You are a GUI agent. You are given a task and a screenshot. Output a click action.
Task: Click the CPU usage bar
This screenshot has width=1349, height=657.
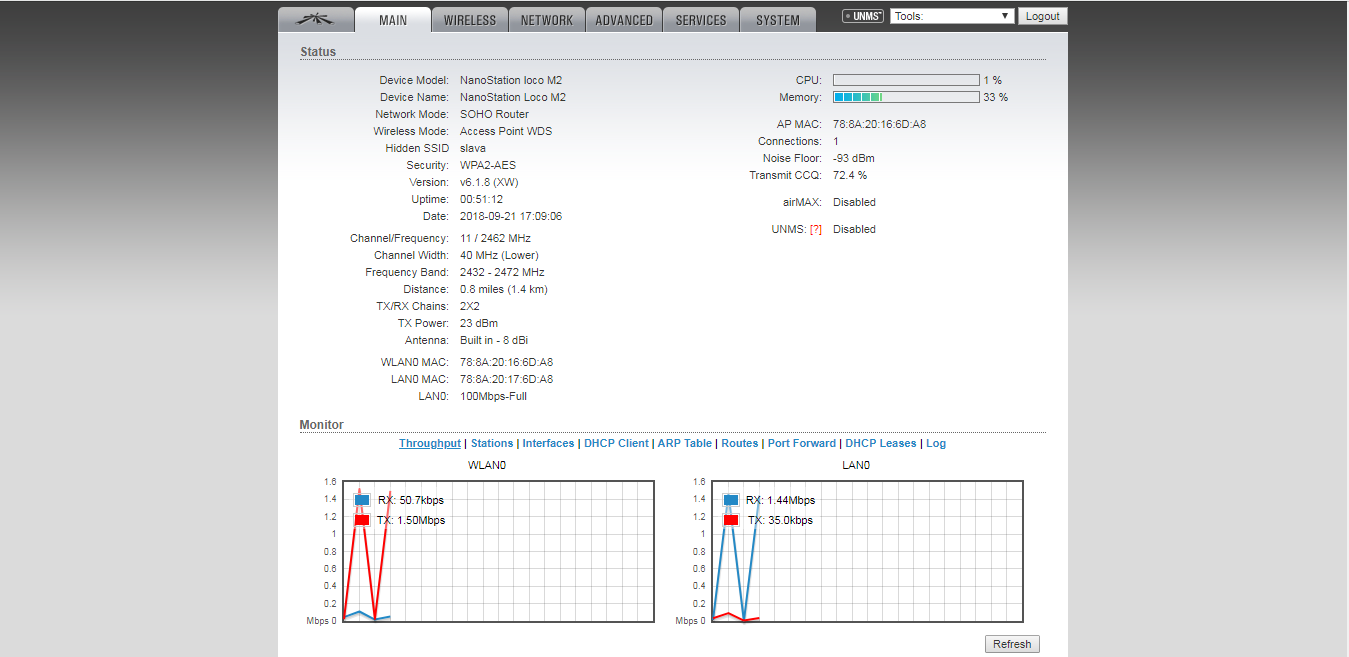tap(906, 80)
